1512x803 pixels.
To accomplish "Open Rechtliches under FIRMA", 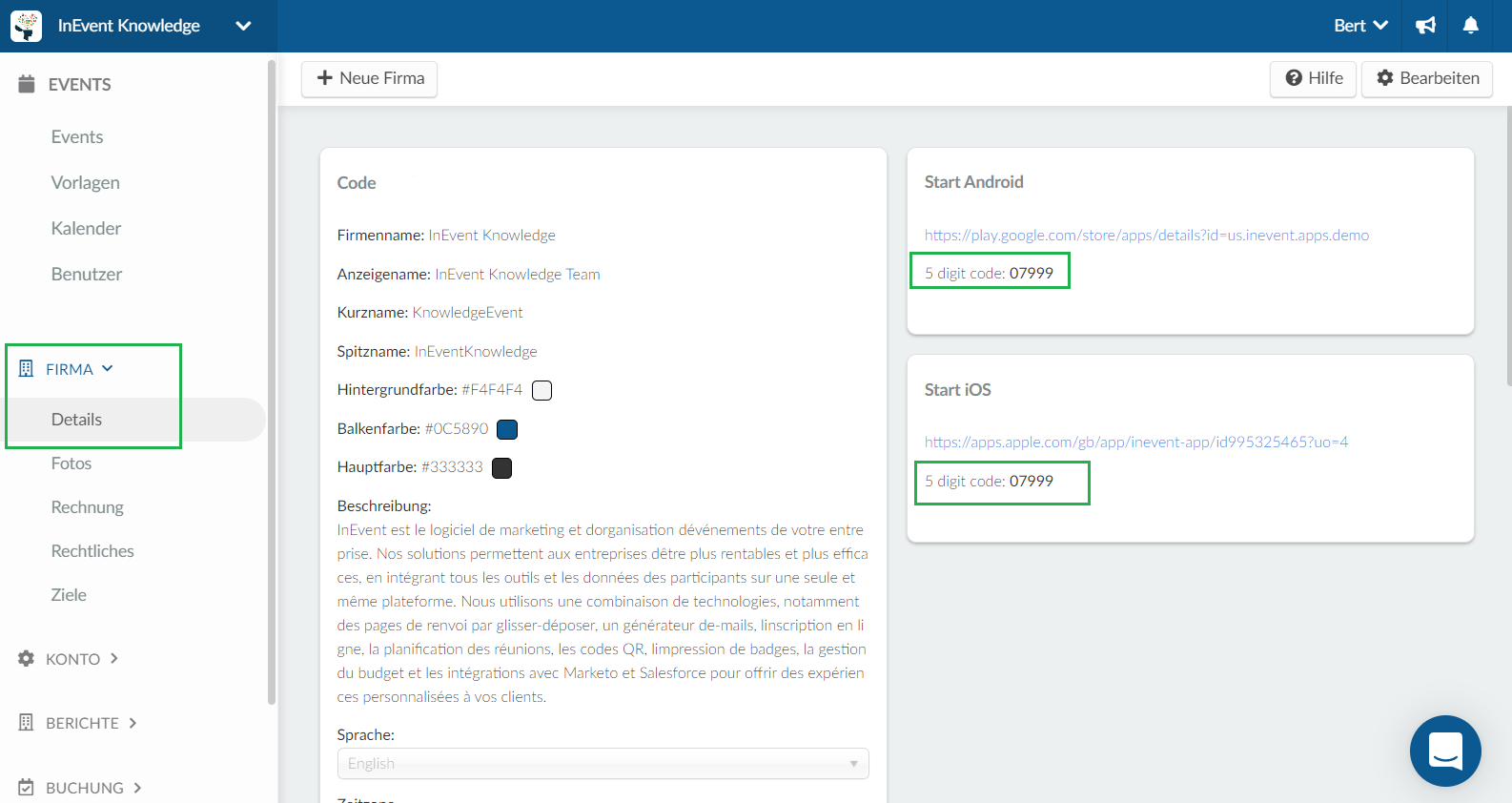I will coord(92,551).
